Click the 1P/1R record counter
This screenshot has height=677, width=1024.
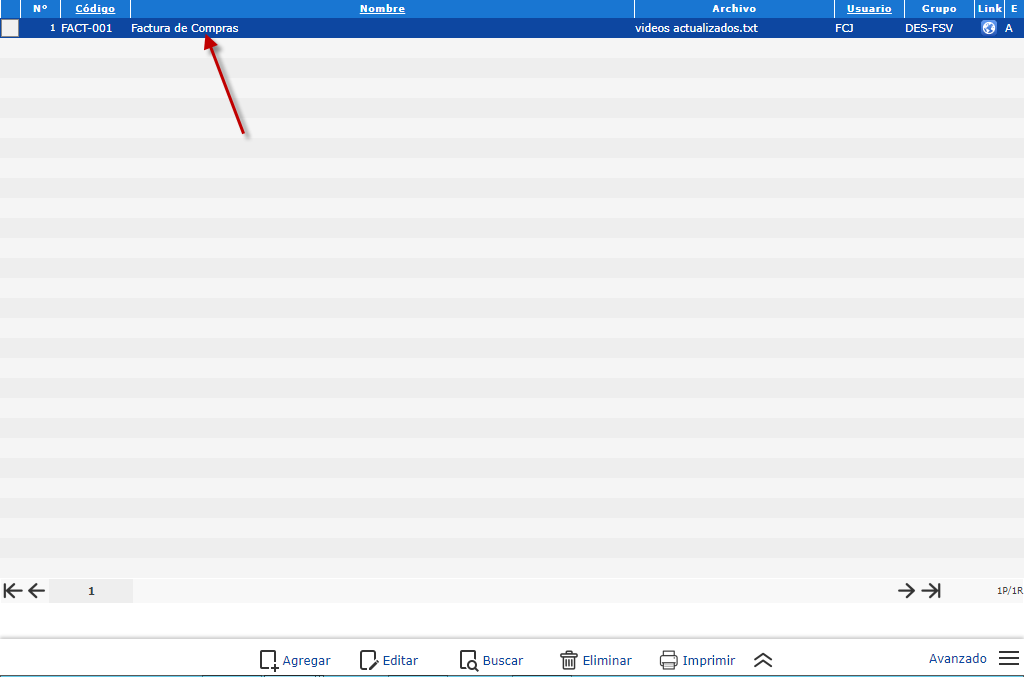pos(1010,591)
